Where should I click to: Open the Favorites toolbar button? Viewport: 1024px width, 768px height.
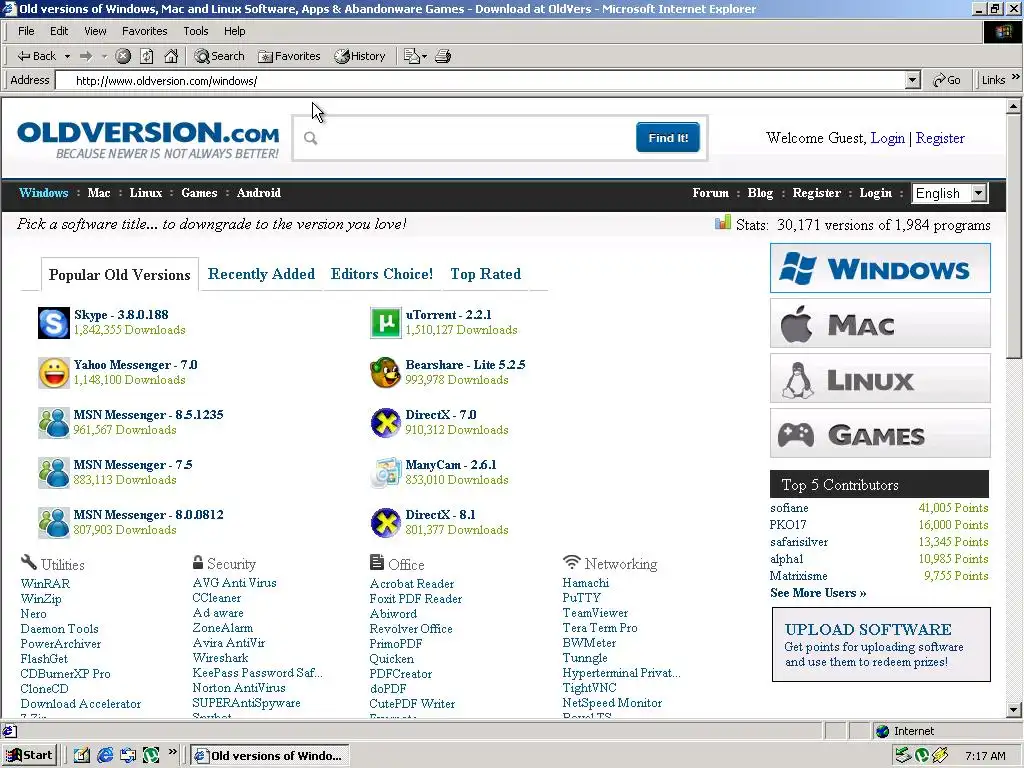point(289,56)
